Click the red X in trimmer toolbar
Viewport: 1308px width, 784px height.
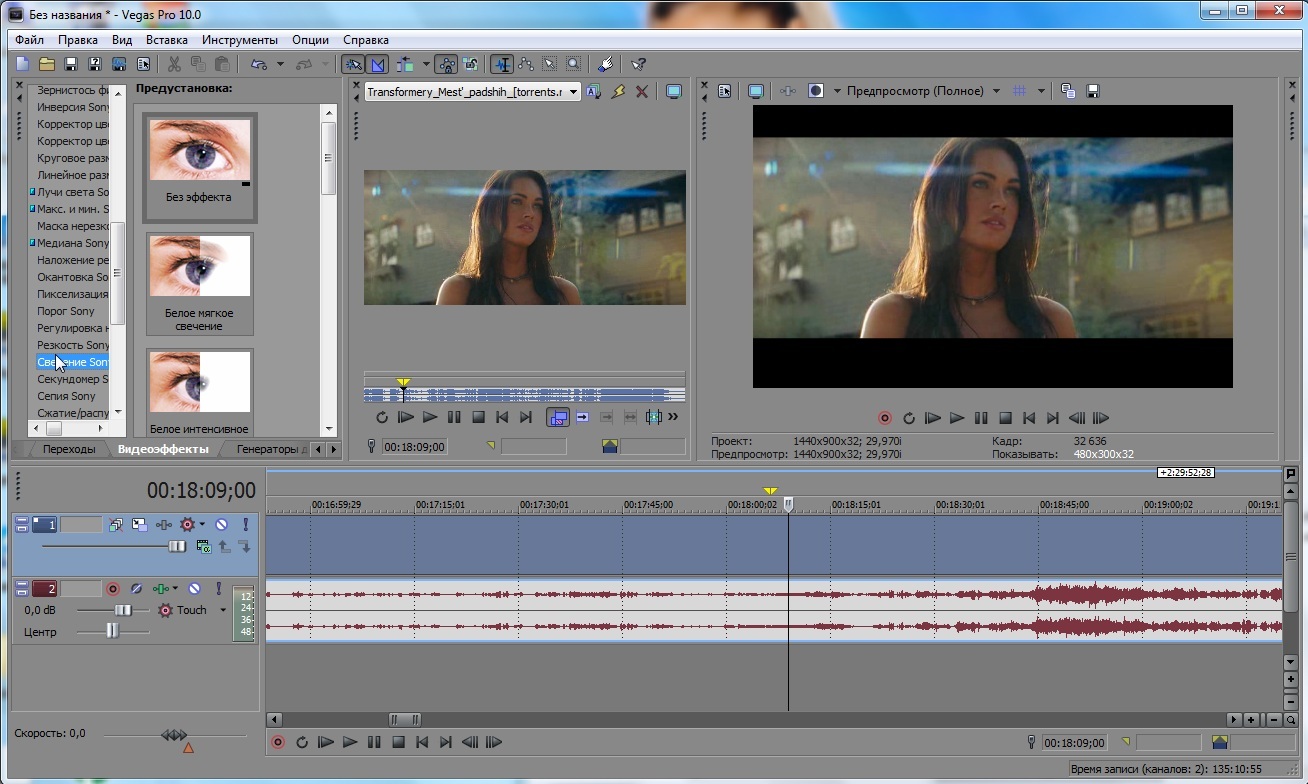click(642, 91)
